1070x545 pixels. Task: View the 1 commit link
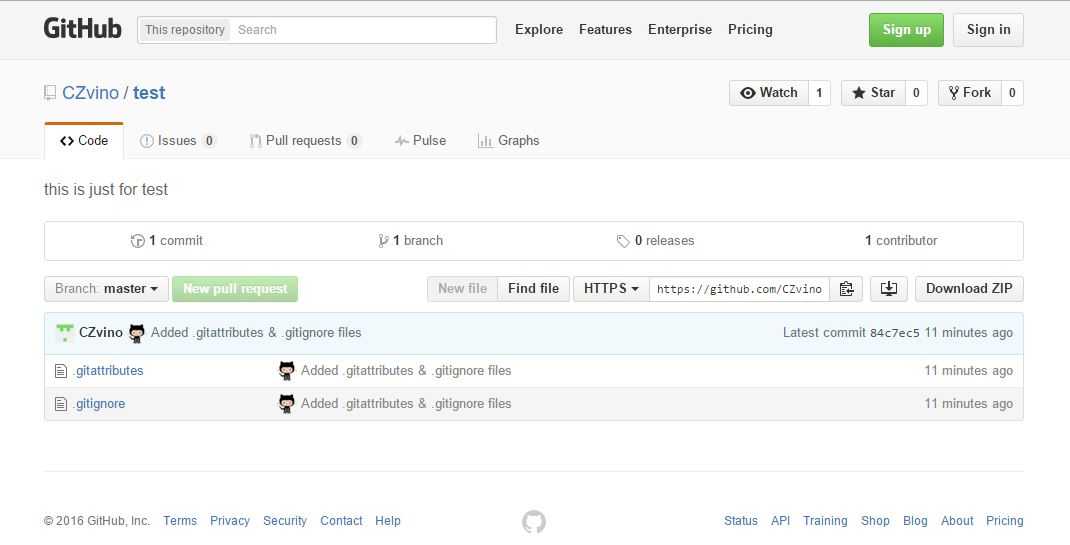167,241
